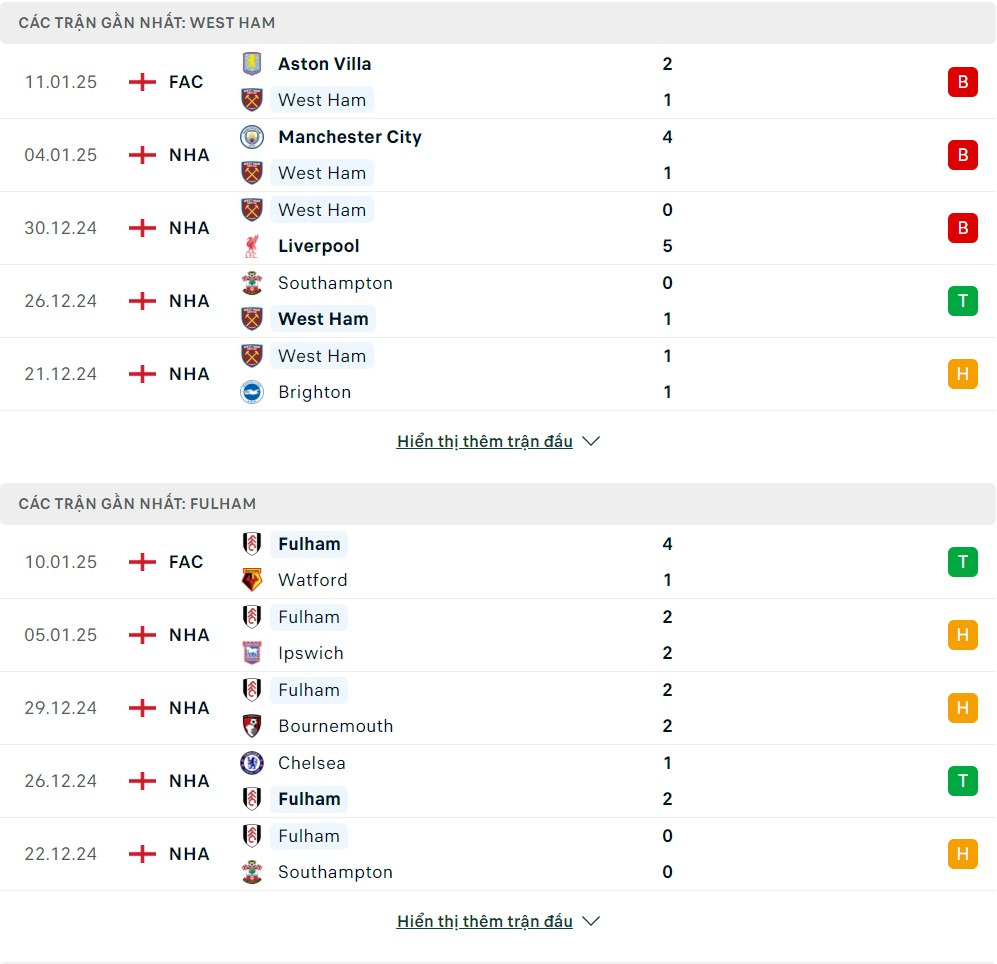Viewport: 997px width, 964px height.
Task: Open 'Hiển thị thêm trận đấu' under West Ham
Action: click(x=485, y=441)
